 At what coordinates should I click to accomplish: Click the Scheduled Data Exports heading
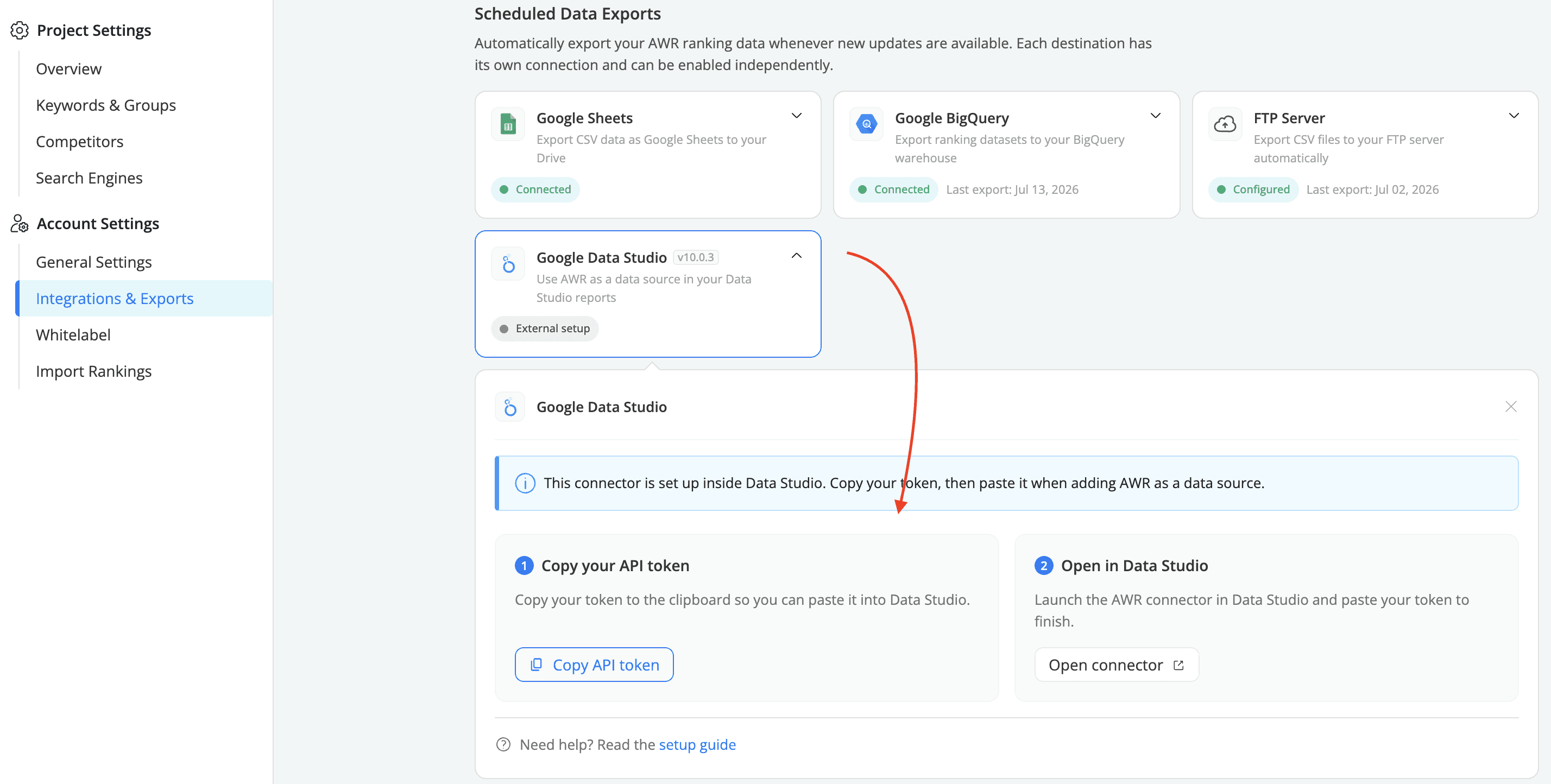tap(567, 13)
